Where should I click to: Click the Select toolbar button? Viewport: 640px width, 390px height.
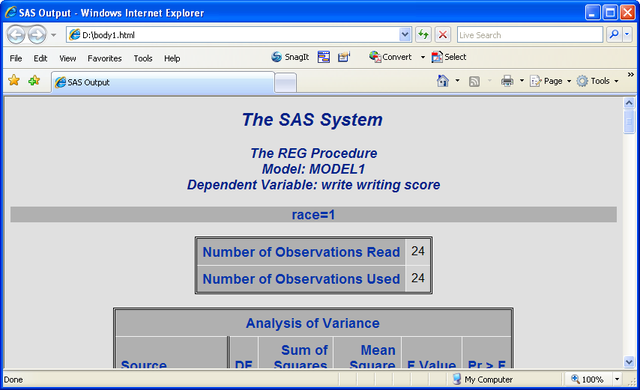click(x=449, y=57)
